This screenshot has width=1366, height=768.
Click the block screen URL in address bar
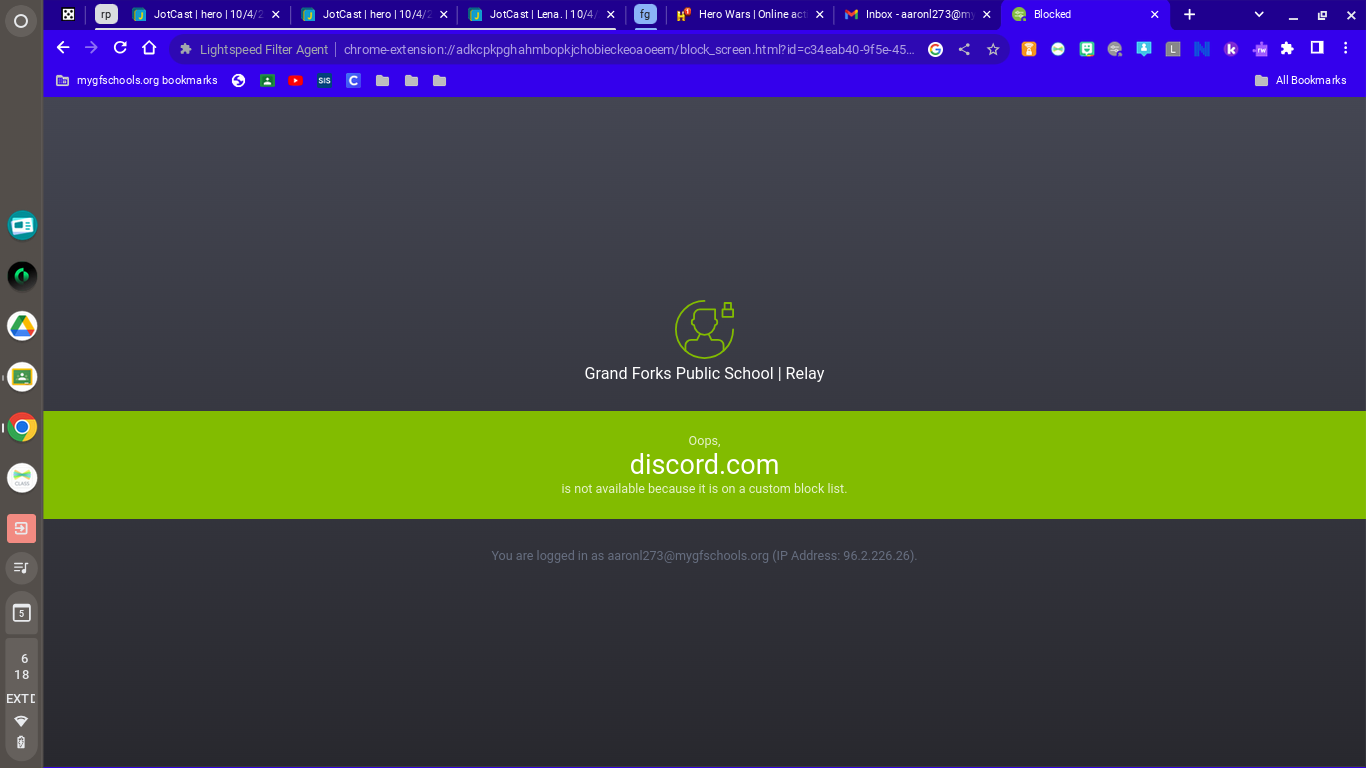(x=629, y=49)
